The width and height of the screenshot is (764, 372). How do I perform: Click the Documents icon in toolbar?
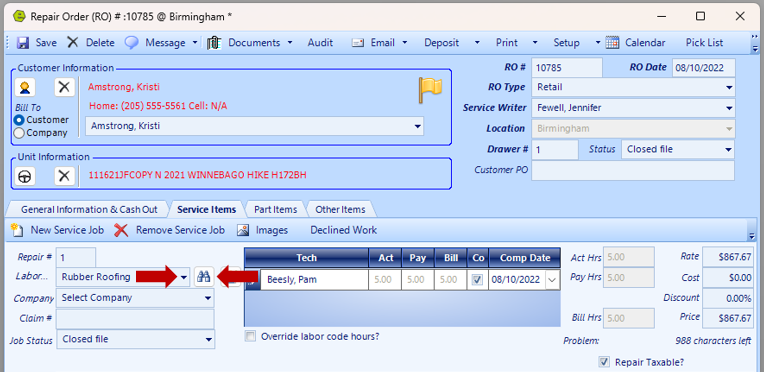coord(213,43)
